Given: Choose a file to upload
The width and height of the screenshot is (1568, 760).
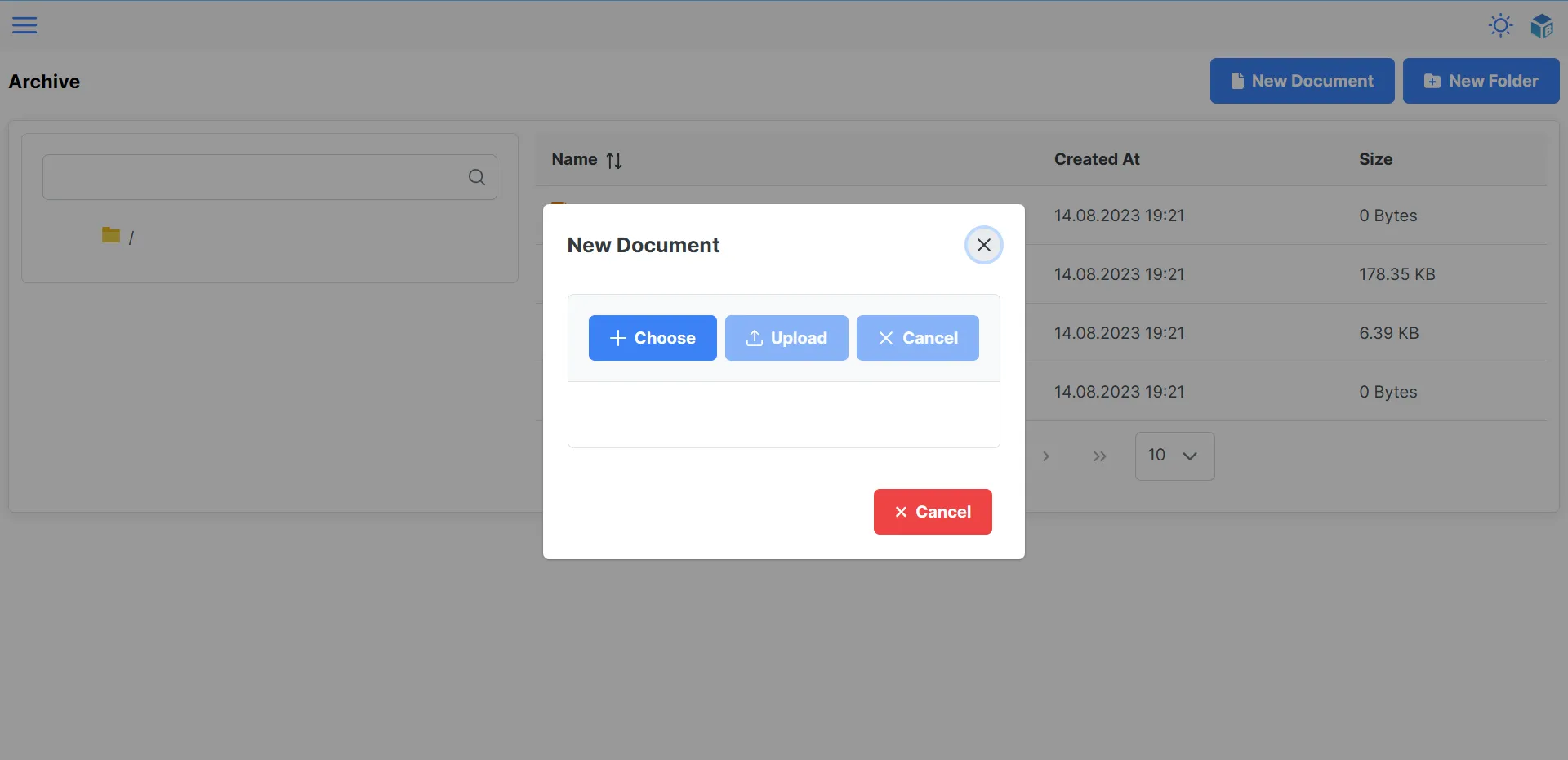Looking at the screenshot, I should coord(653,338).
